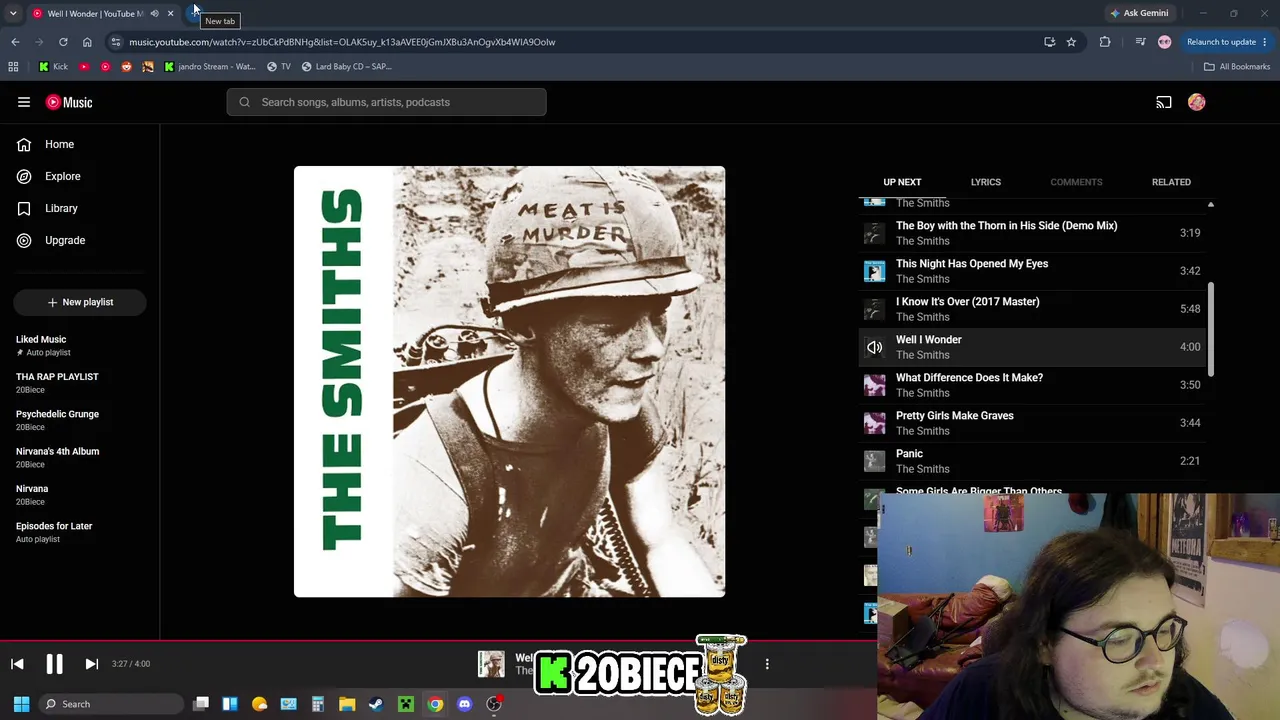The image size is (1280, 720).
Task: Click the queue scrollbar up arrow
Action: tap(1210, 205)
